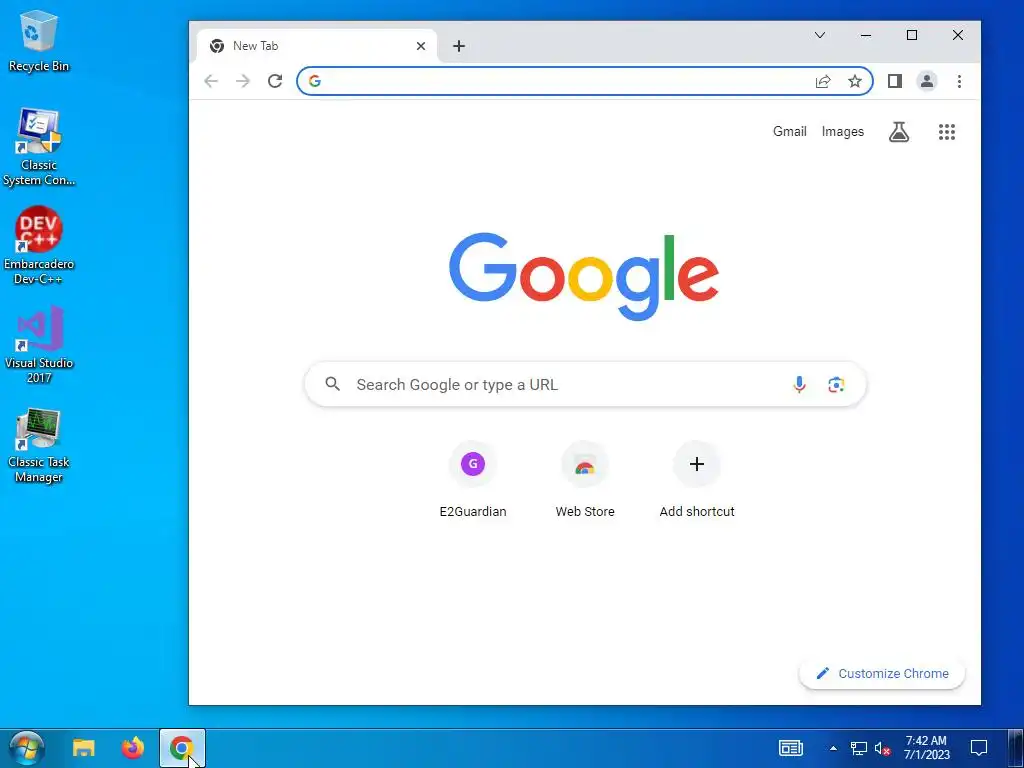Start voice search with microphone icon
1024x768 pixels.
pyautogui.click(x=799, y=385)
